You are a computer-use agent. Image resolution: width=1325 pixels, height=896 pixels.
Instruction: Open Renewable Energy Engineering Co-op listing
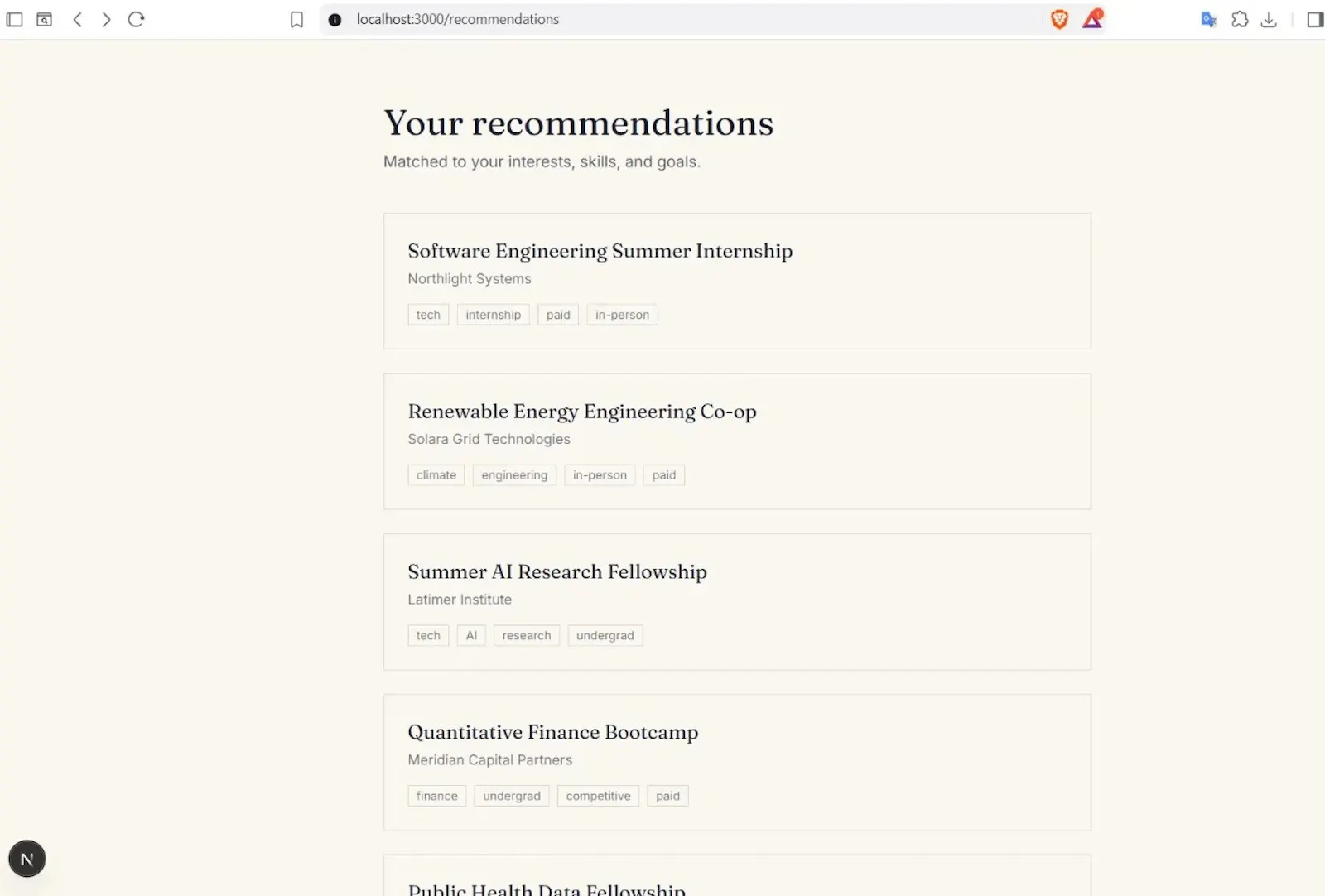737,441
